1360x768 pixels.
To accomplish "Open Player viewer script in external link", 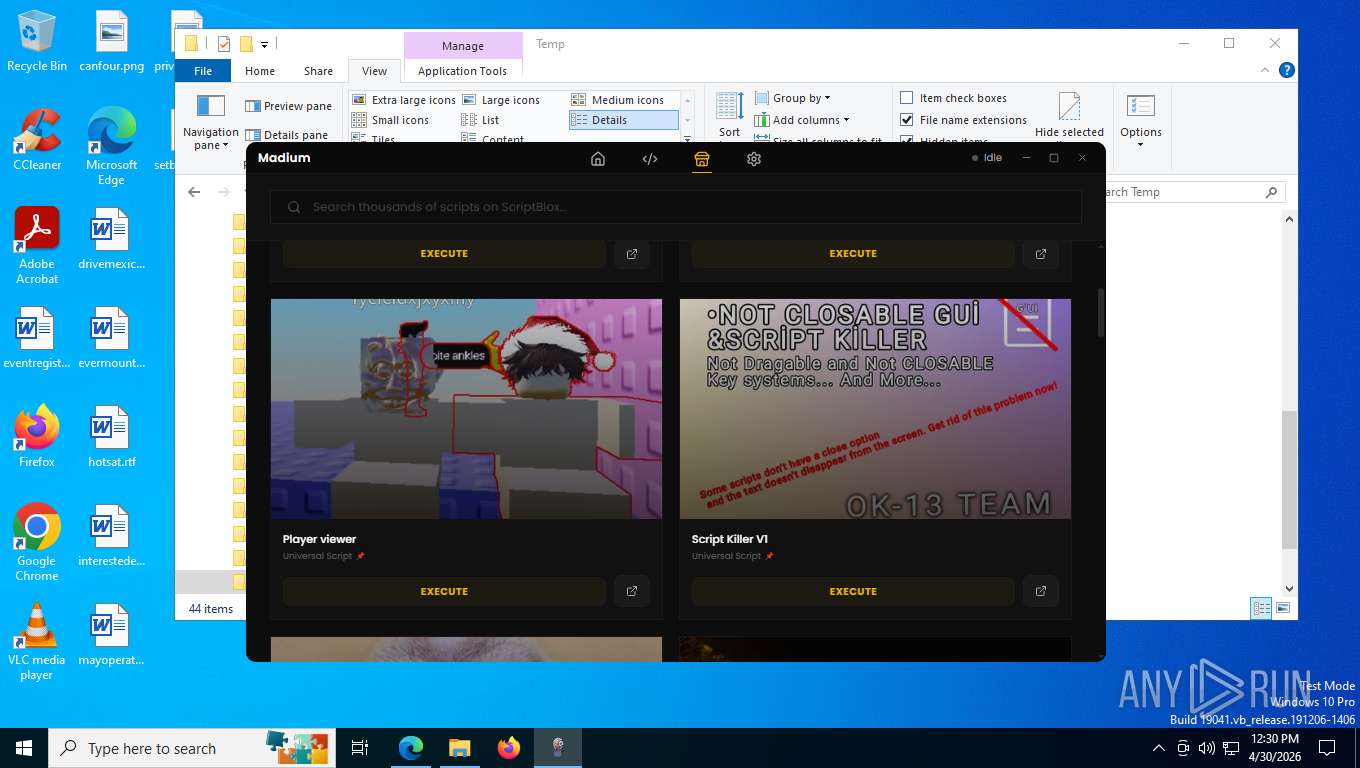I will (x=632, y=591).
